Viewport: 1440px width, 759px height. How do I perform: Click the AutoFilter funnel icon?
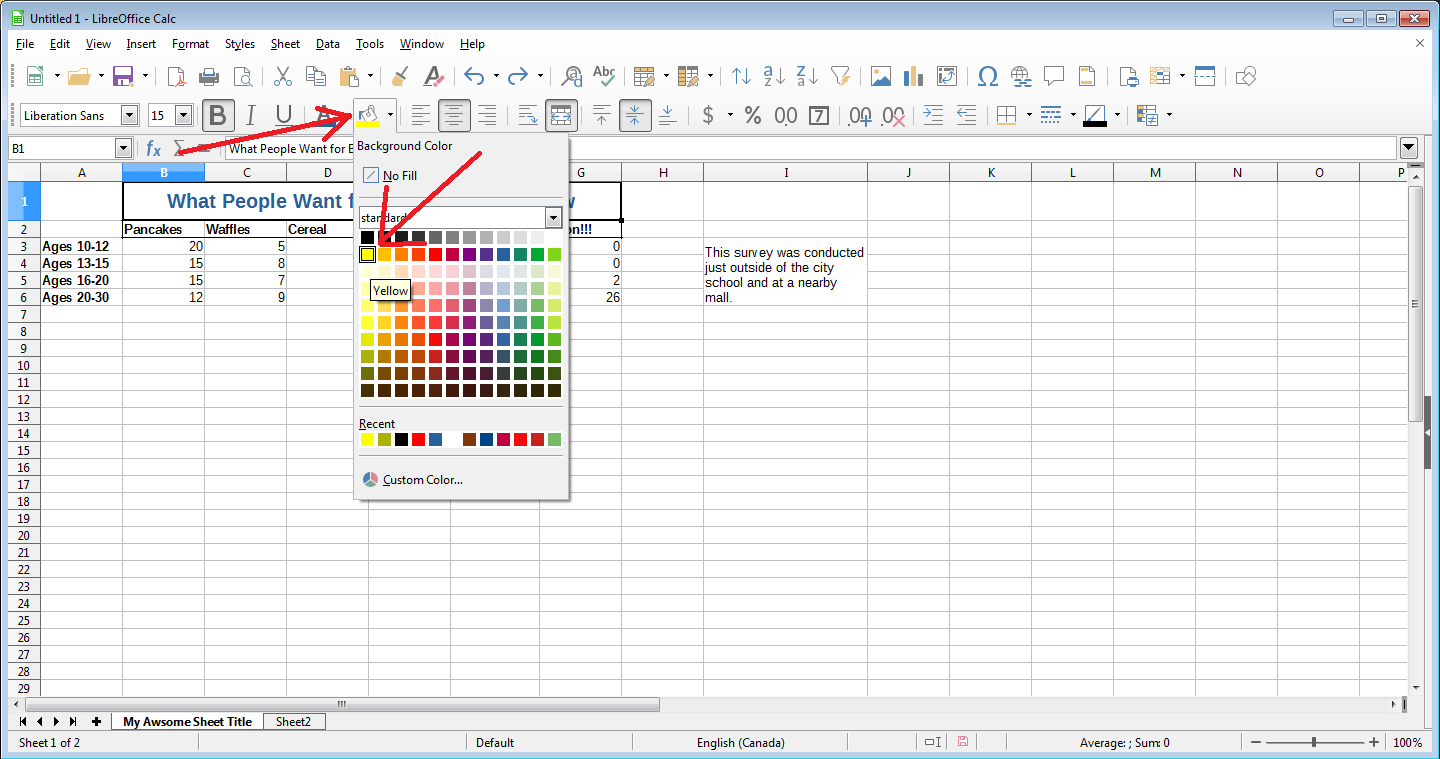point(840,76)
